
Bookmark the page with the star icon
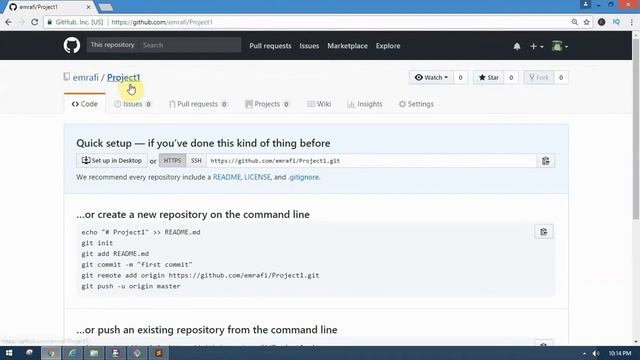coord(587,22)
